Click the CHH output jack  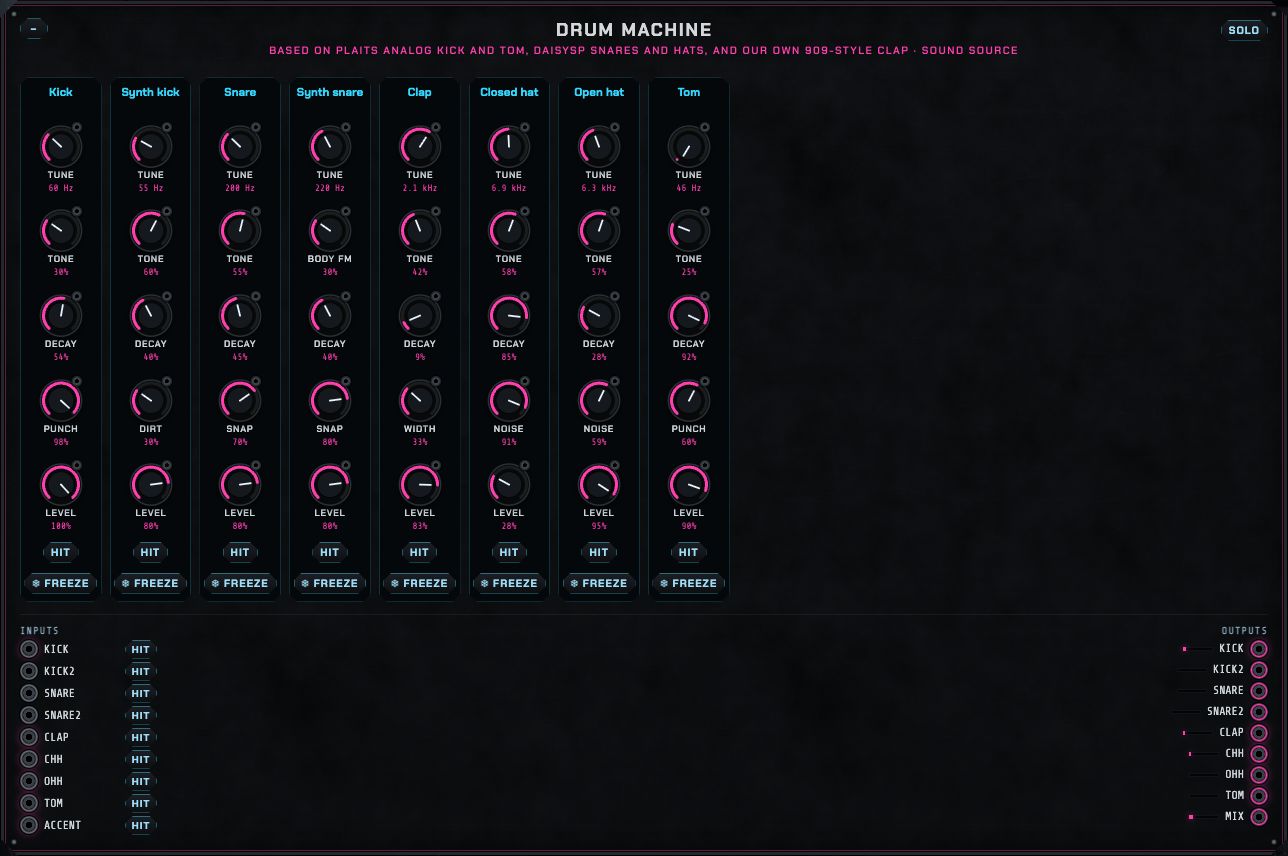pyautogui.click(x=1259, y=754)
